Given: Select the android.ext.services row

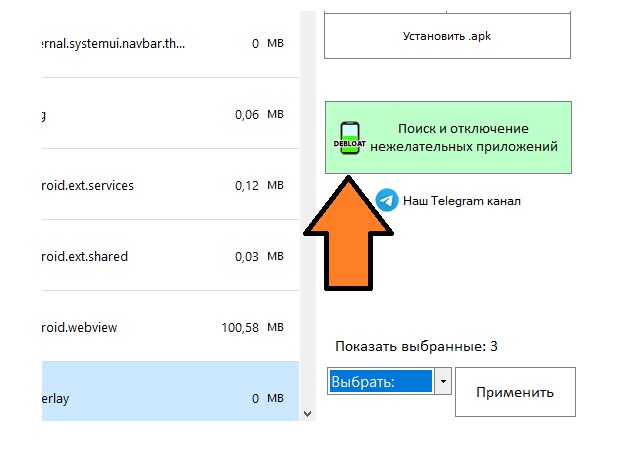Looking at the screenshot, I should tap(170, 185).
